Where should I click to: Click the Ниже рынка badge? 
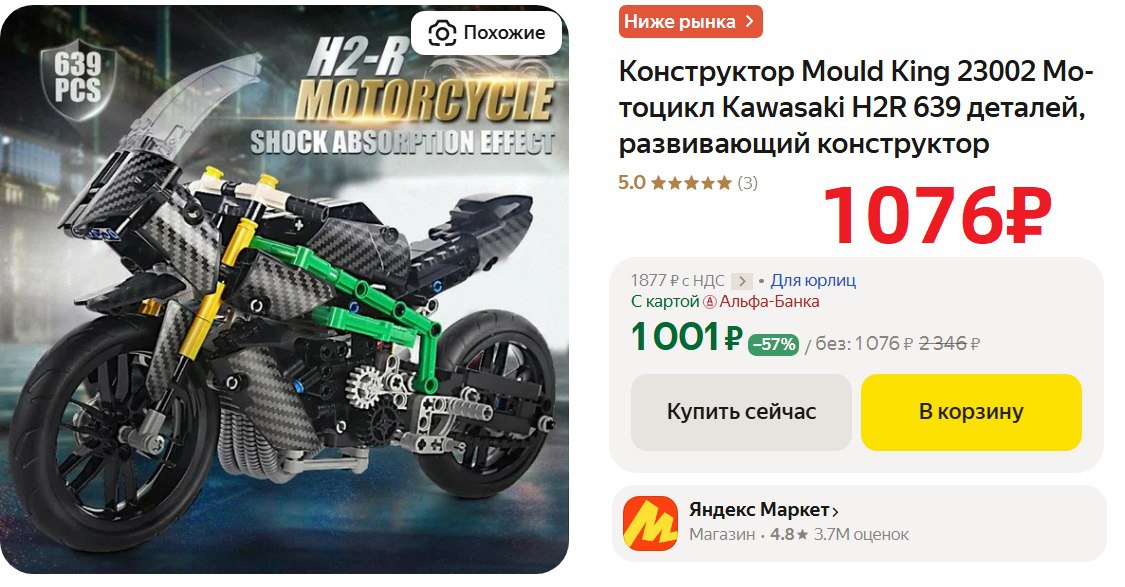pyautogui.click(x=690, y=22)
